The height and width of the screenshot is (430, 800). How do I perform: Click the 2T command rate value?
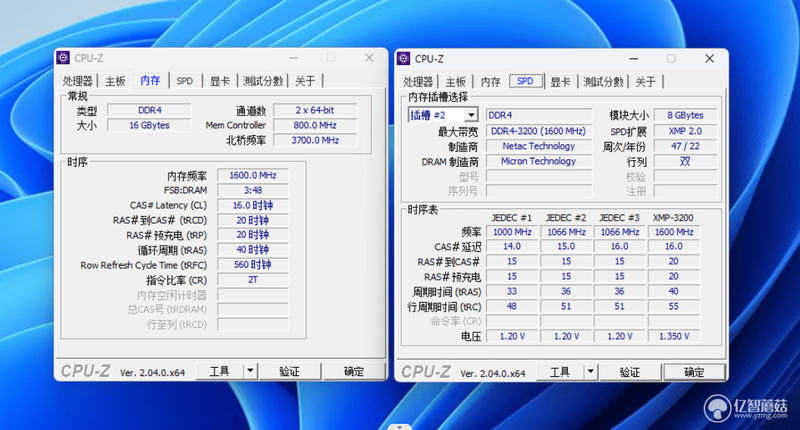(253, 280)
